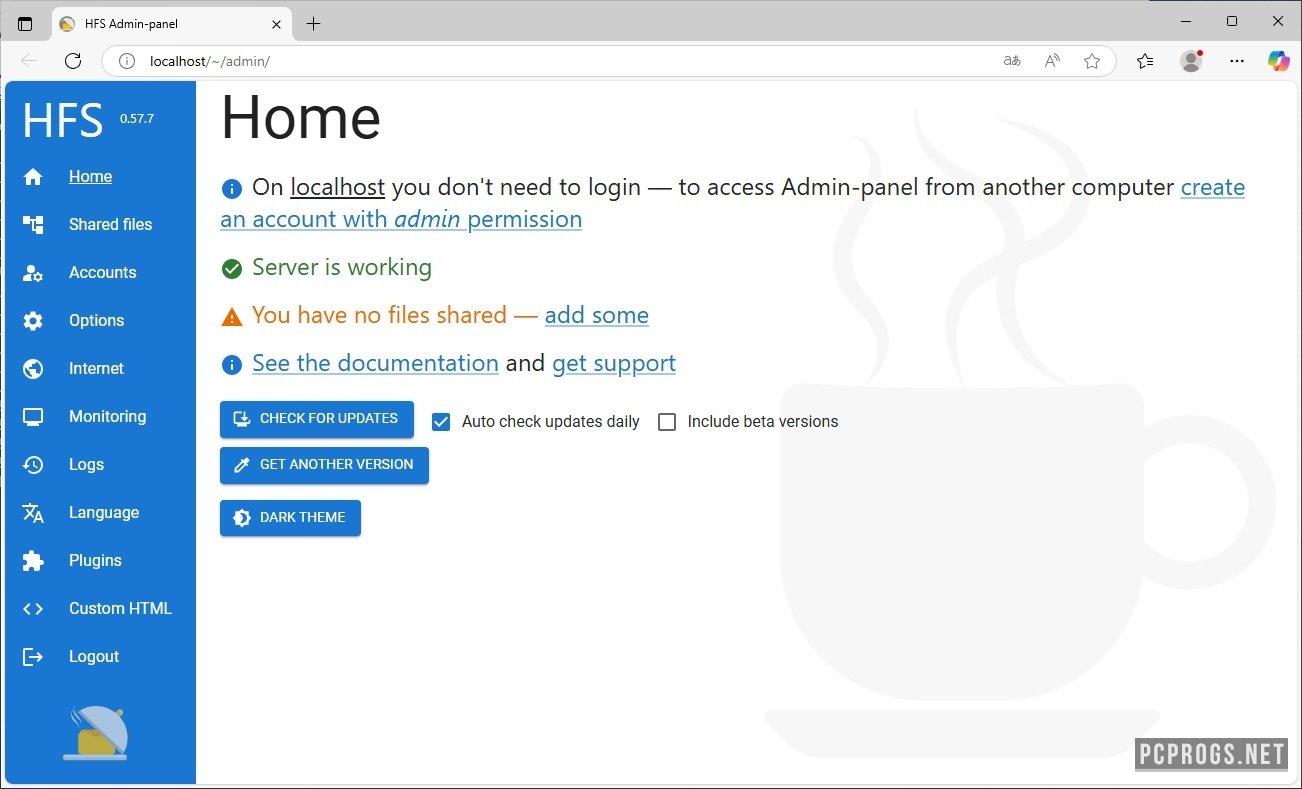
Task: Click the tab actions icon at top-left
Action: [x=25, y=23]
